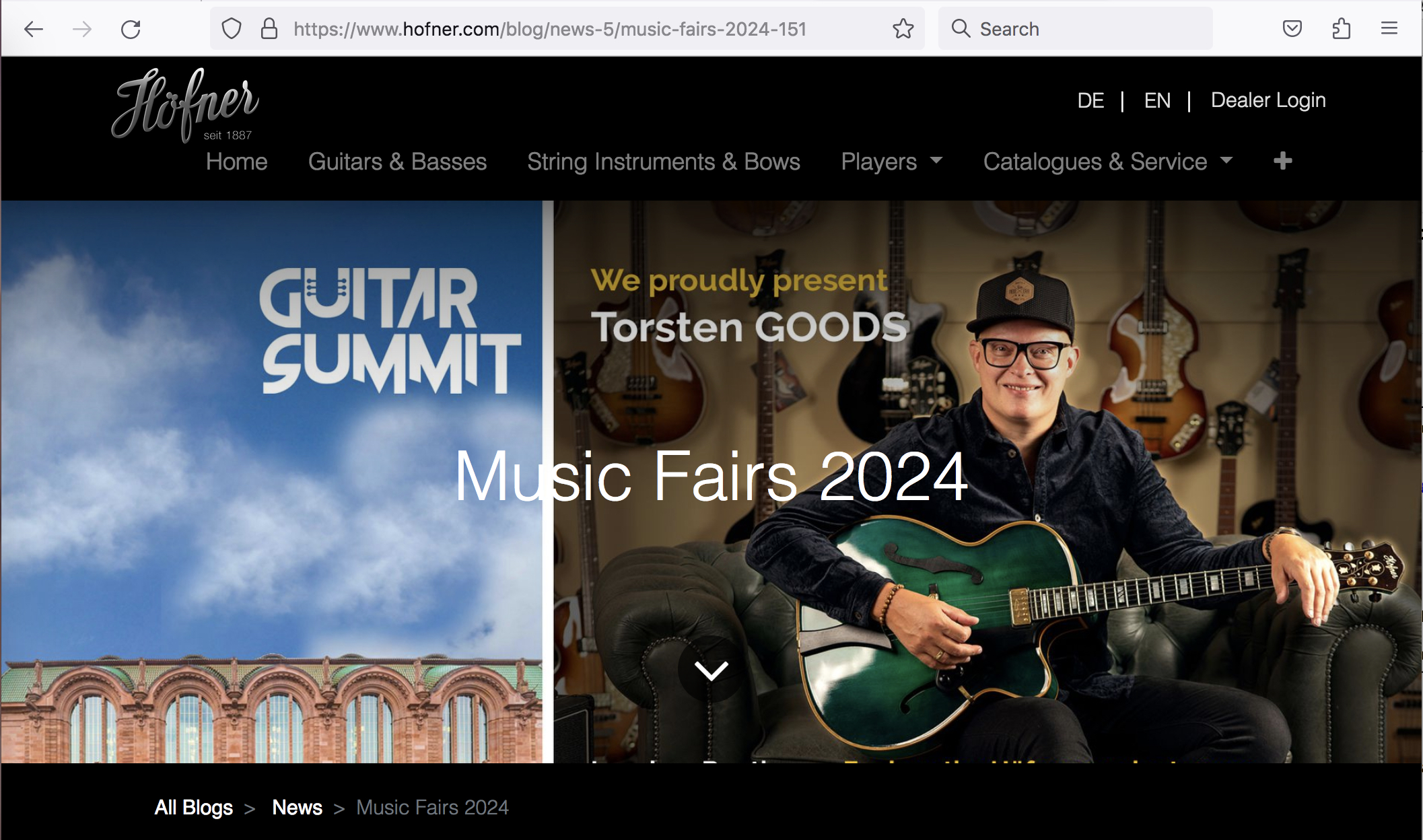
Task: Follow the All Blogs breadcrumb
Action: tap(194, 807)
